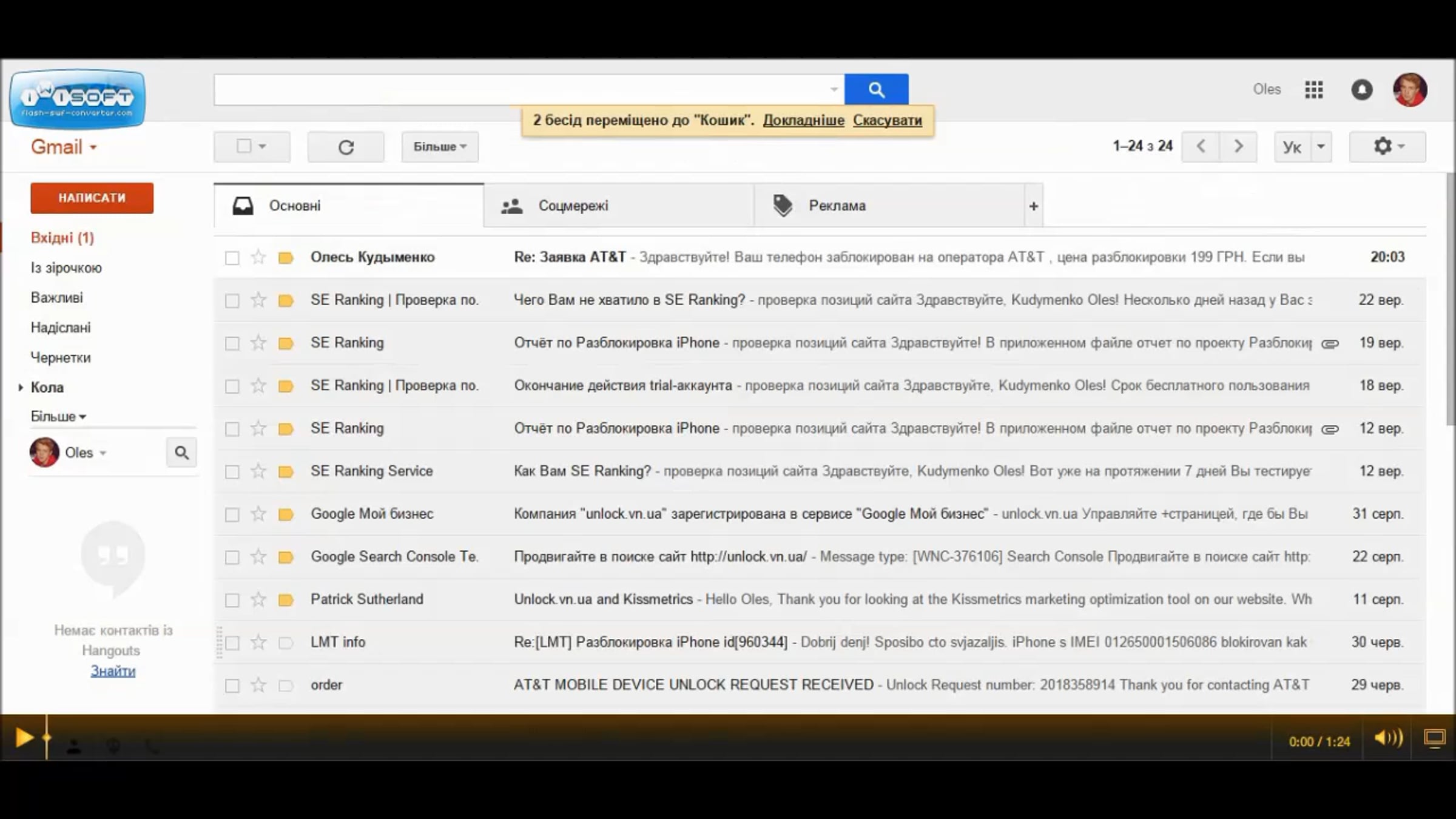Open the Надіслані sent folder
1456x819 pixels.
(x=61, y=328)
